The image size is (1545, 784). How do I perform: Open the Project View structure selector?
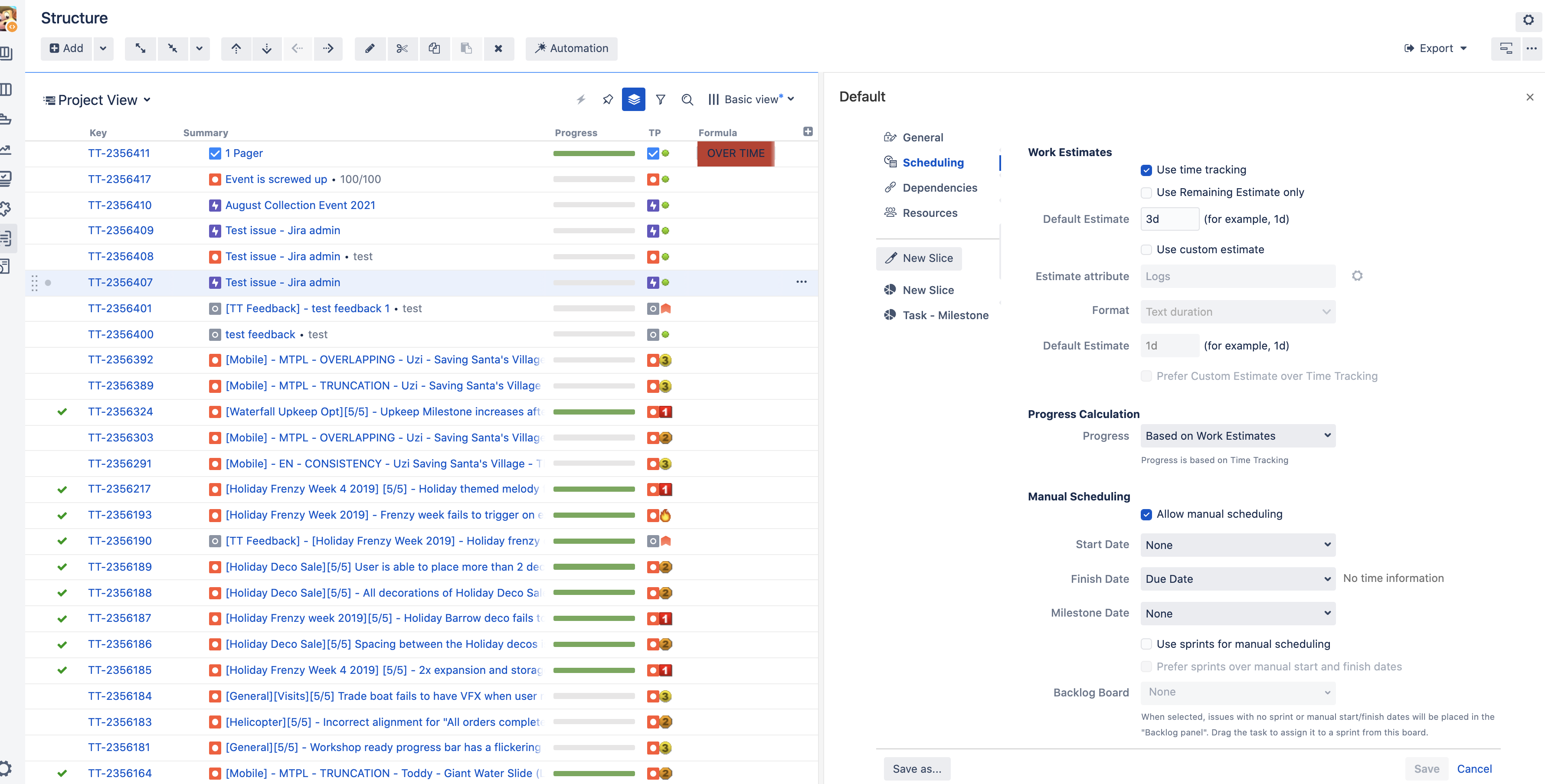(x=98, y=100)
